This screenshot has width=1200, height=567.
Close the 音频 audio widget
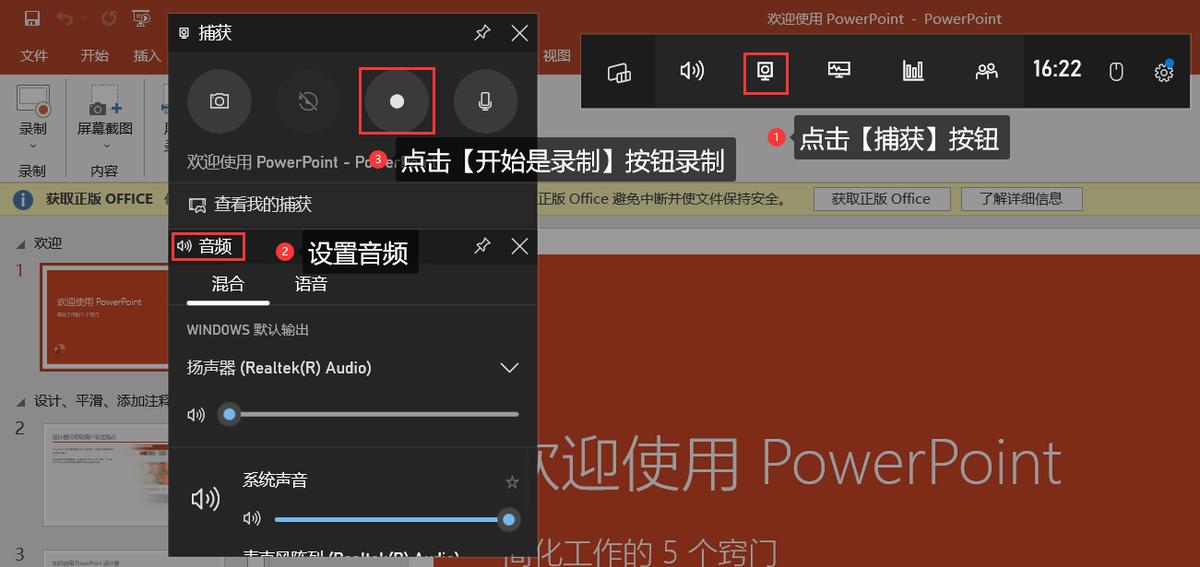click(519, 245)
